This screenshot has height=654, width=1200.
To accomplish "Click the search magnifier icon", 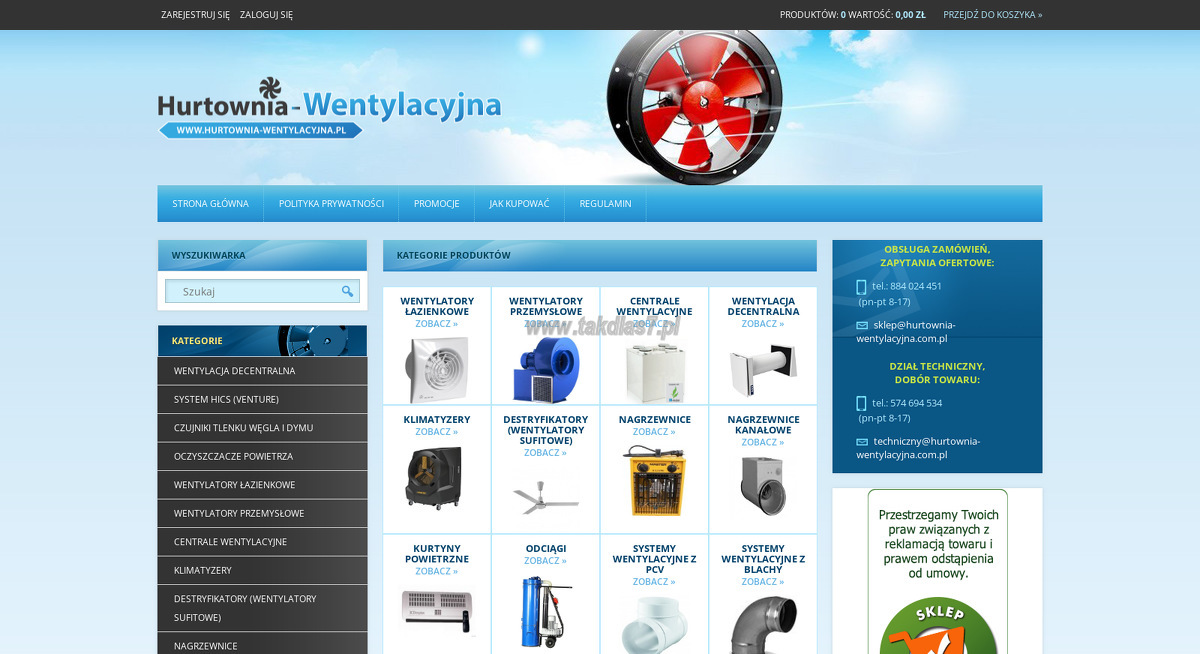I will coord(347,291).
